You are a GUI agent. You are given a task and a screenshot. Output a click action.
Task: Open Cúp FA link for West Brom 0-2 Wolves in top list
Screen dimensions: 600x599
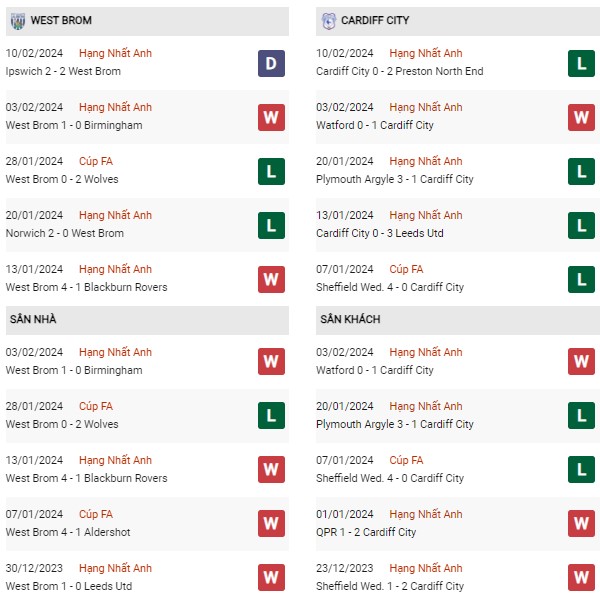tap(96, 161)
